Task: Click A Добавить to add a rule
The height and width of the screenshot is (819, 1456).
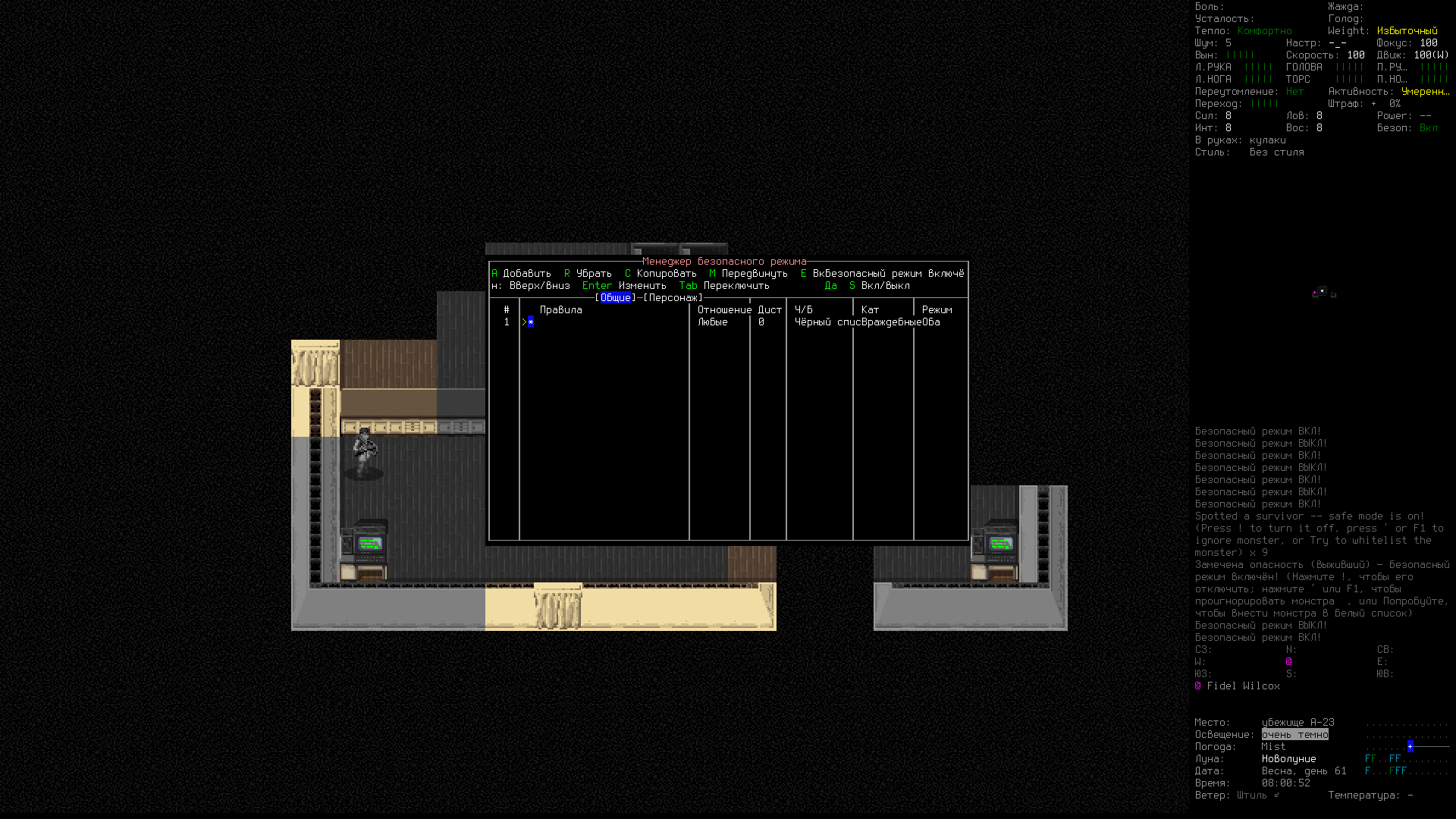Action: 522,273
